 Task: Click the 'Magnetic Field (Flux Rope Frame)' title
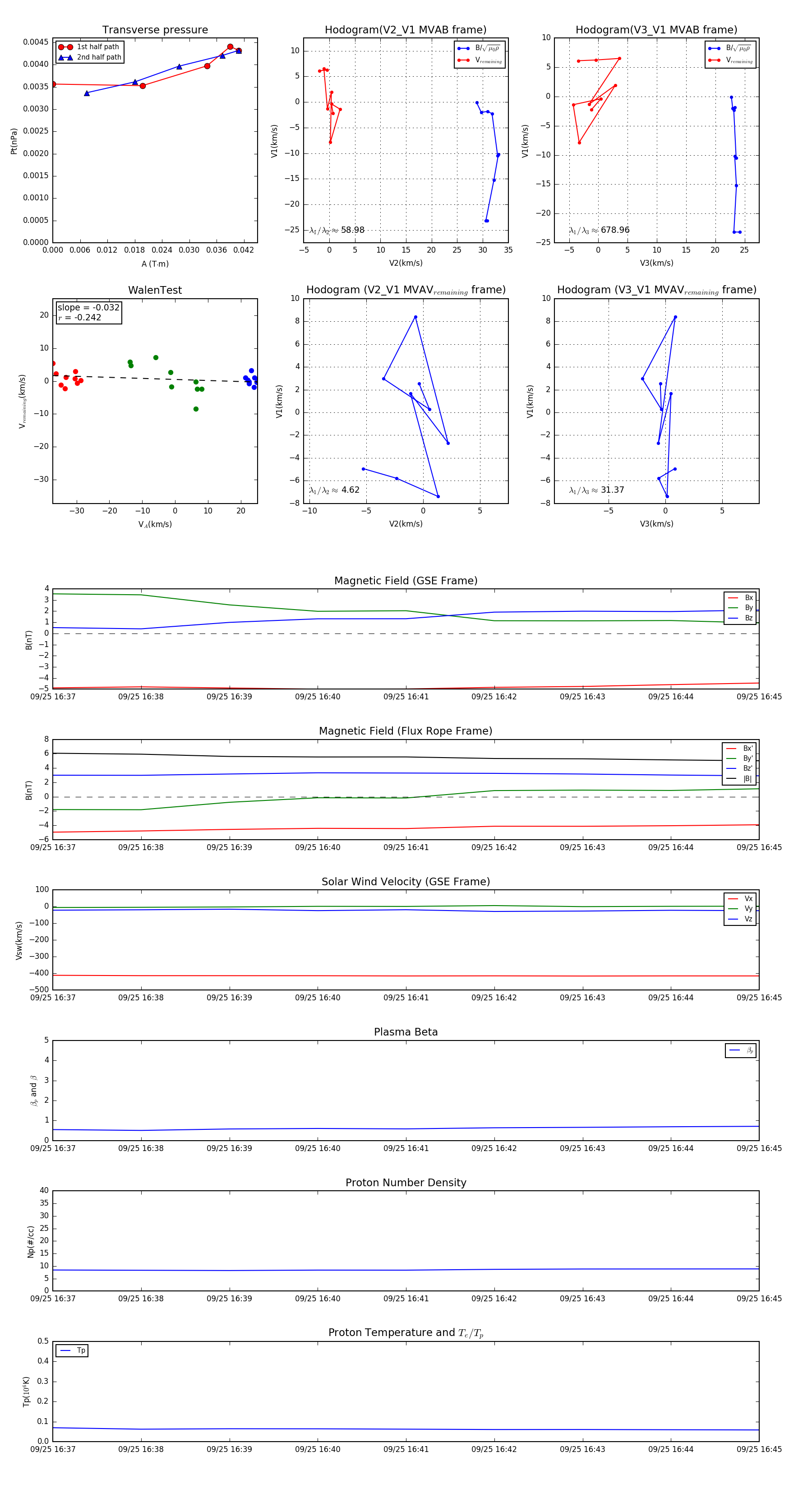pos(406,731)
